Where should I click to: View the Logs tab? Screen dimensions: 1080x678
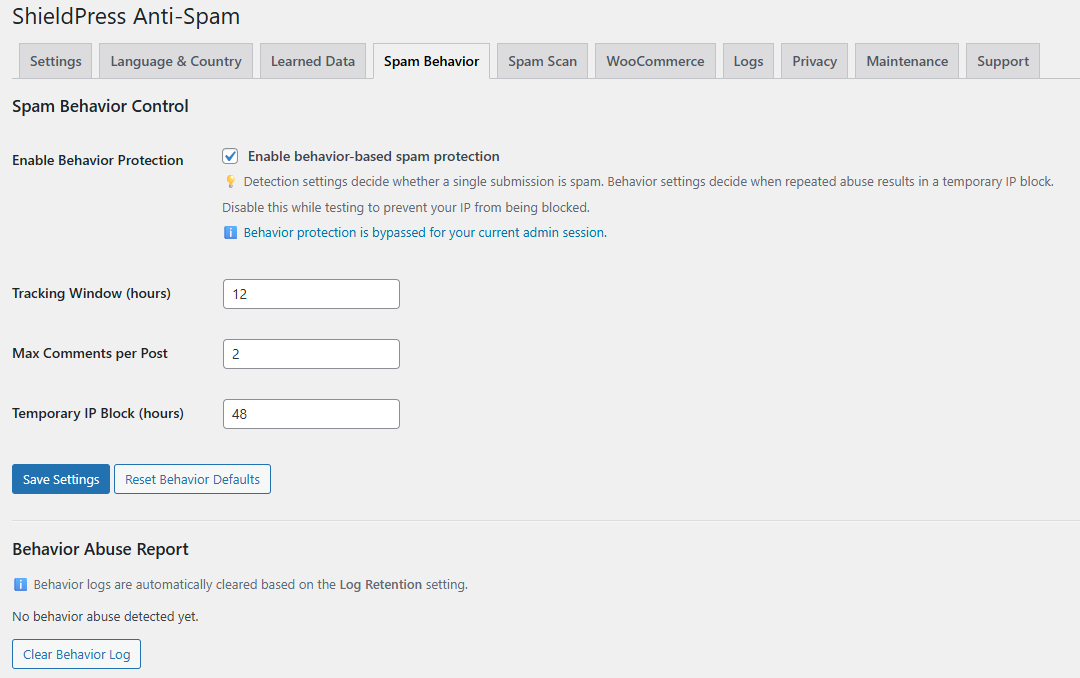click(x=748, y=61)
